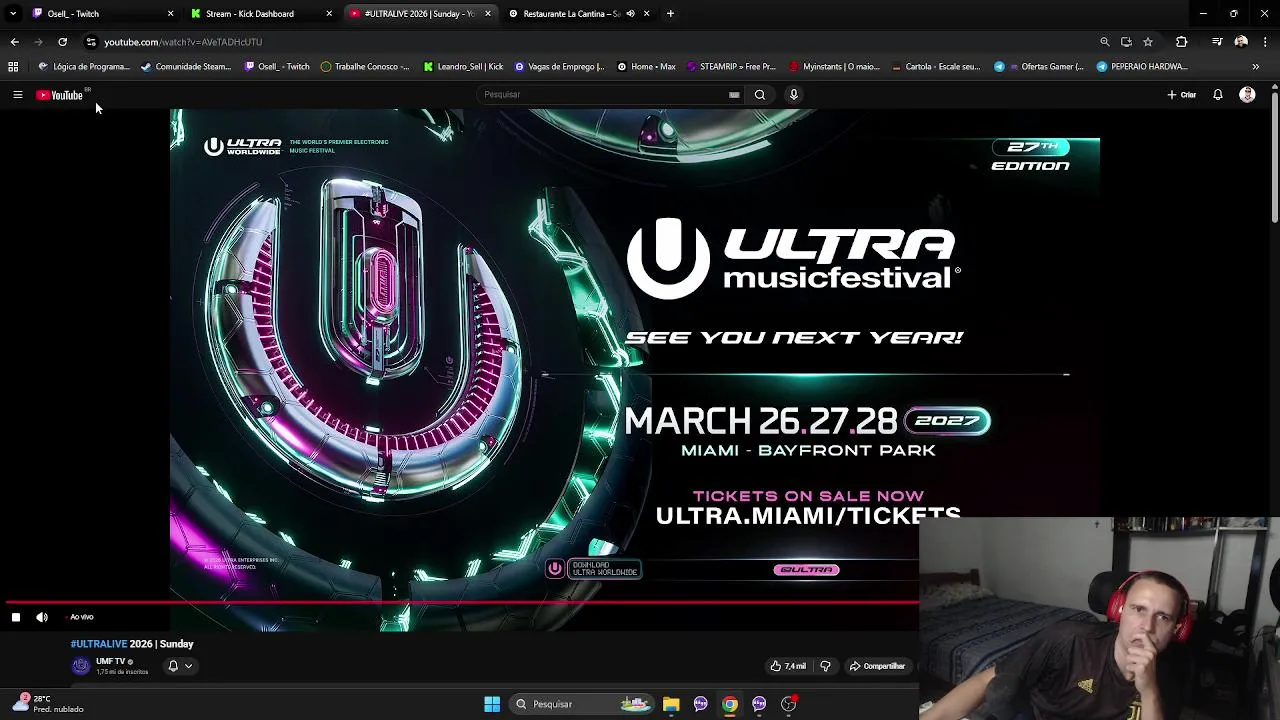Start voice search with the microphone icon

coord(794,95)
